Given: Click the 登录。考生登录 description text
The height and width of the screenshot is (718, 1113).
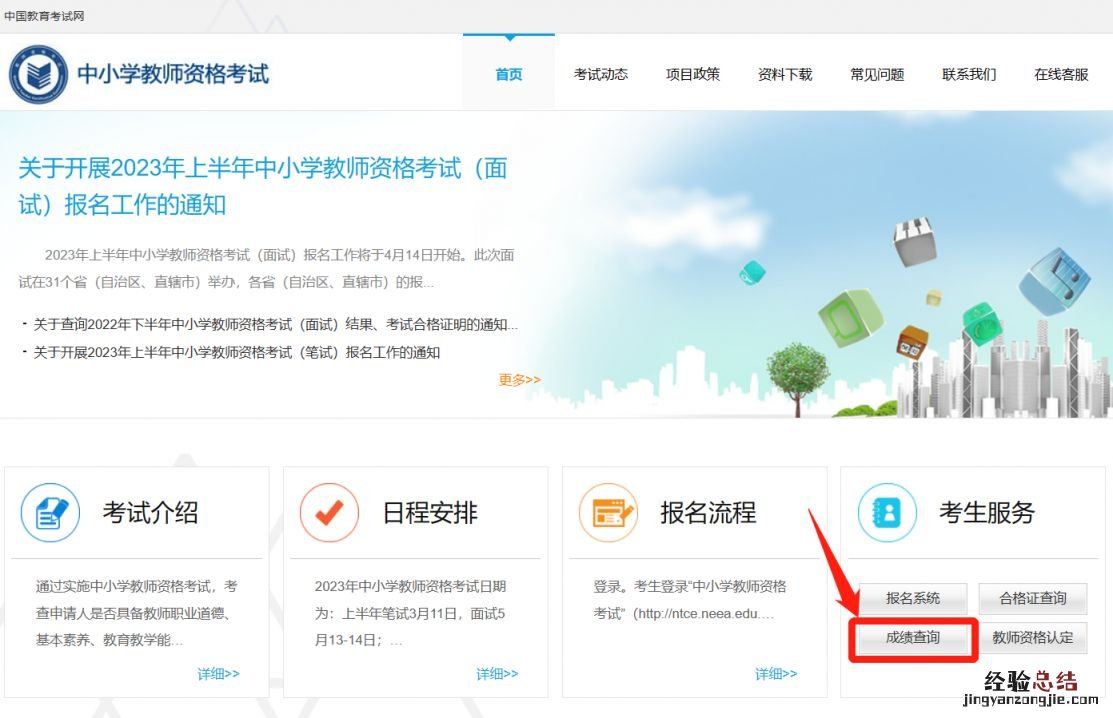Looking at the screenshot, I should 690,600.
